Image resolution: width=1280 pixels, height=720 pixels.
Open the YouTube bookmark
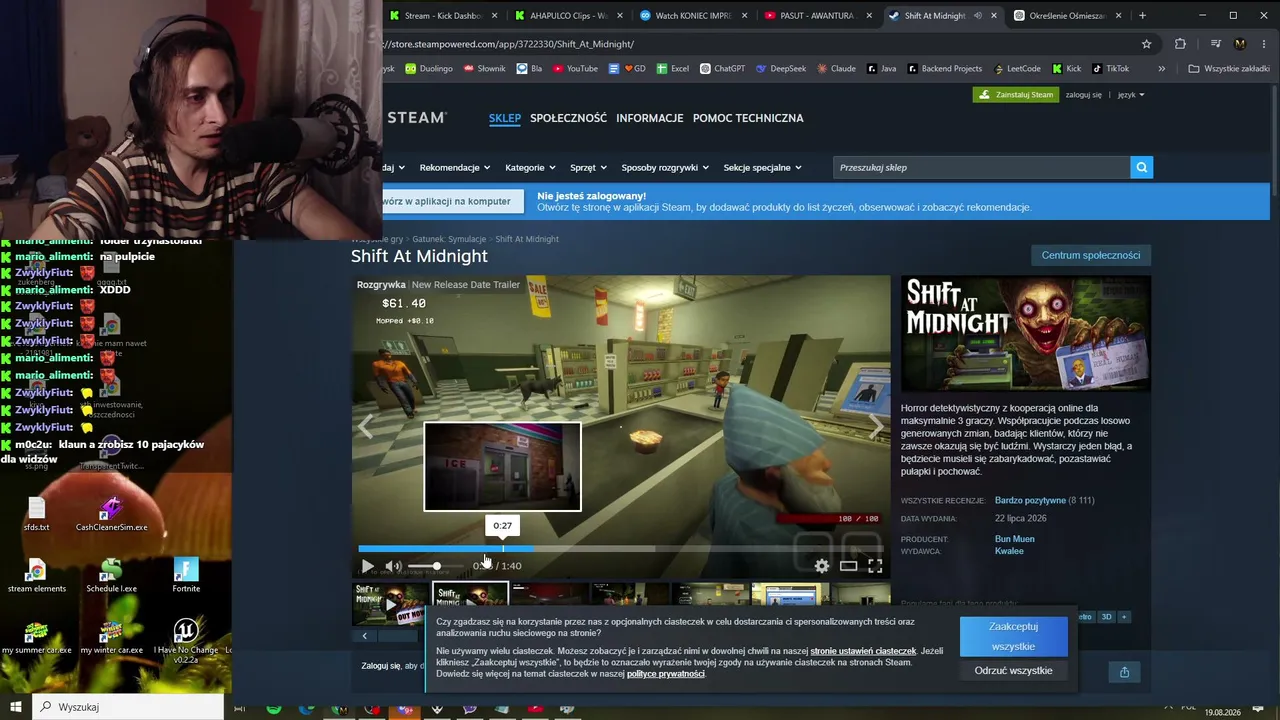[575, 69]
